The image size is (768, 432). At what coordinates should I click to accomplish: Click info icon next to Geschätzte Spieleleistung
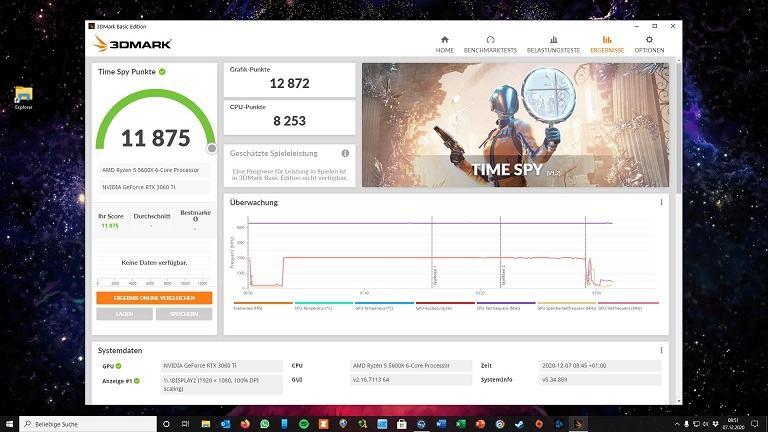(x=345, y=153)
